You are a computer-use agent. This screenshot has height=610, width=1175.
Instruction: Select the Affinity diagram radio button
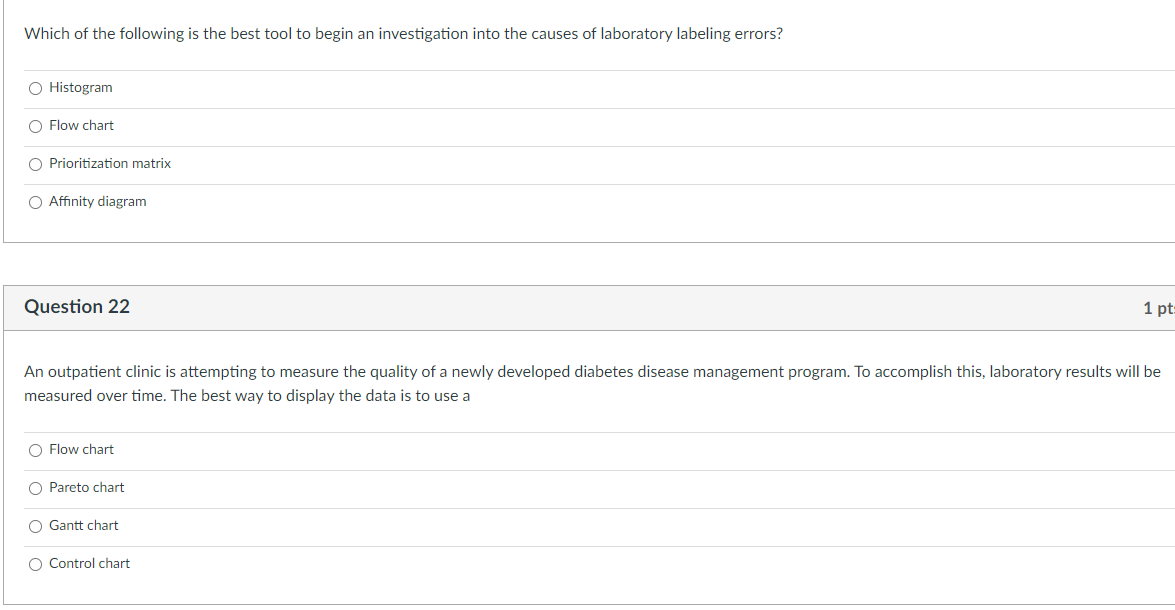(x=35, y=202)
